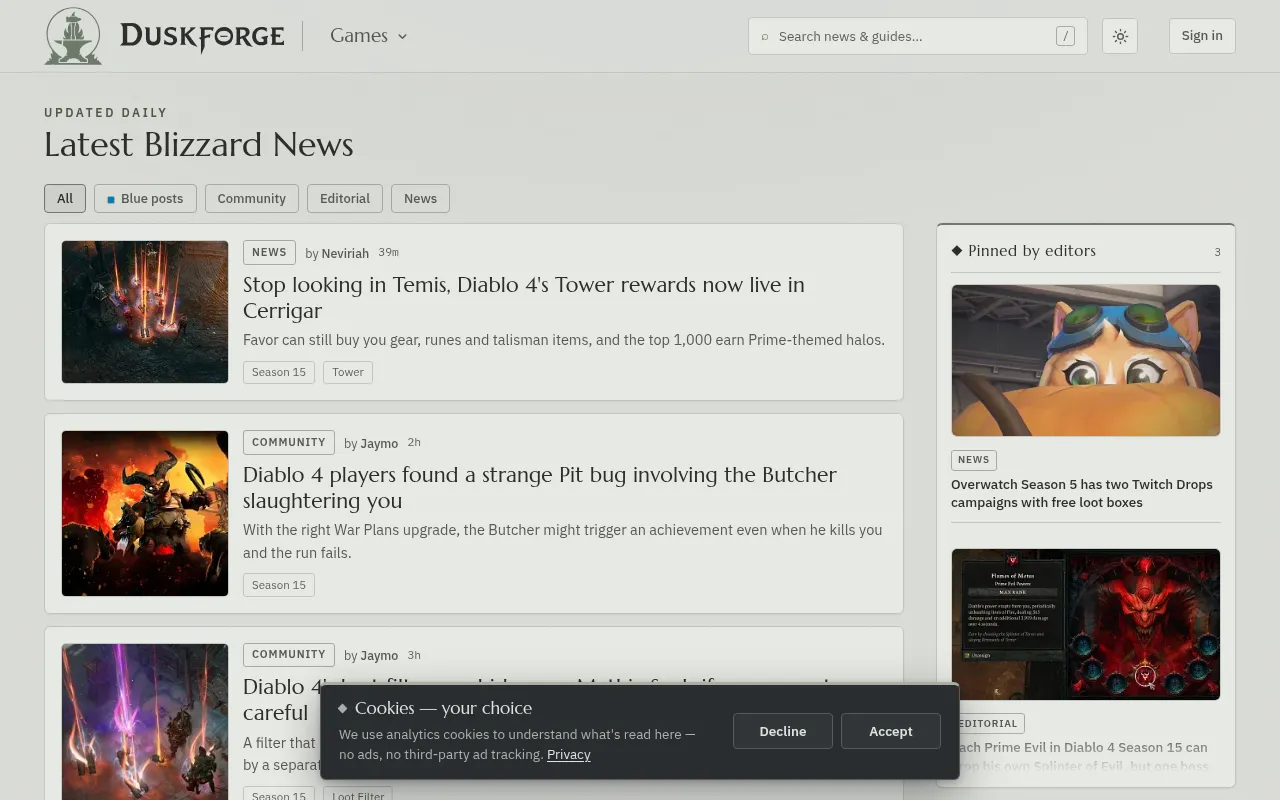Open Overwatch Season 5 Twitch Drops article

click(x=1082, y=493)
